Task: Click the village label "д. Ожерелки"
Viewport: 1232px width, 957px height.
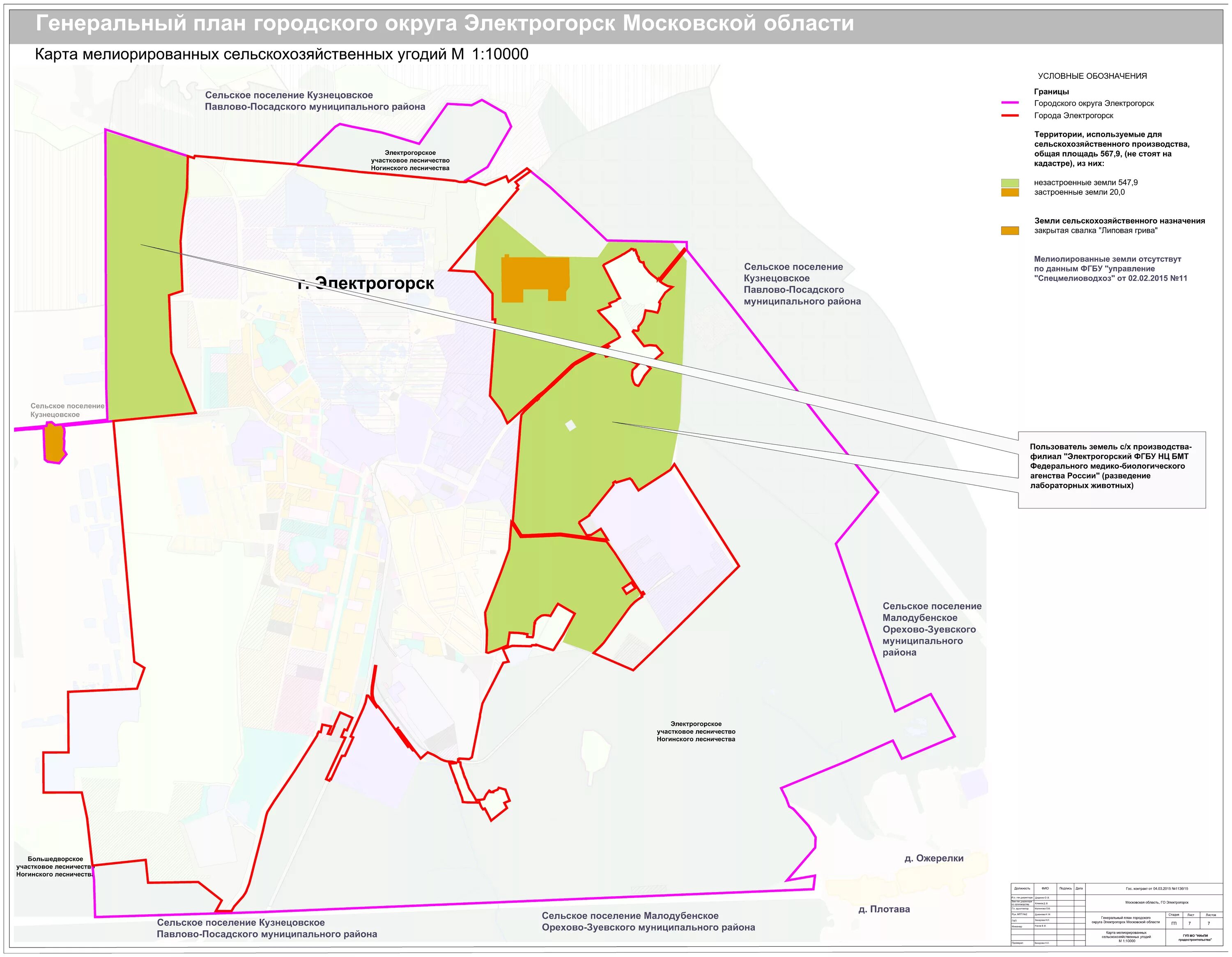Action: (x=933, y=858)
